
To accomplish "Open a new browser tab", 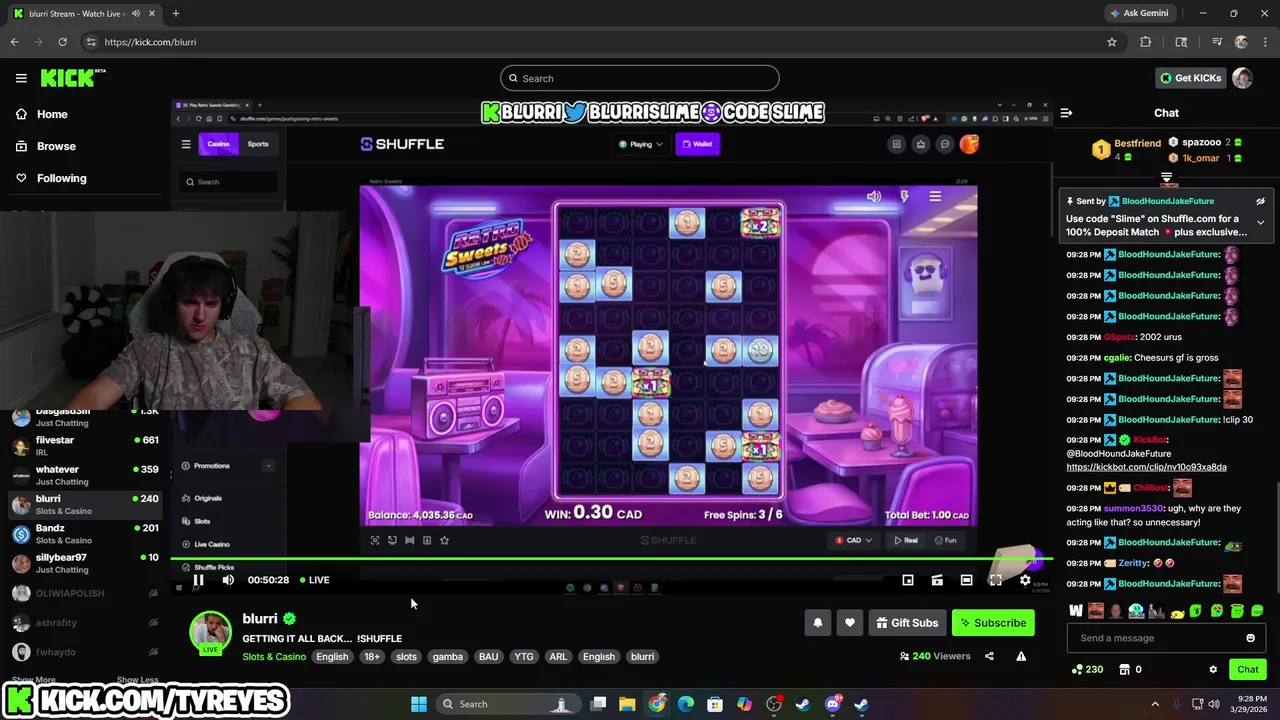I will point(175,13).
